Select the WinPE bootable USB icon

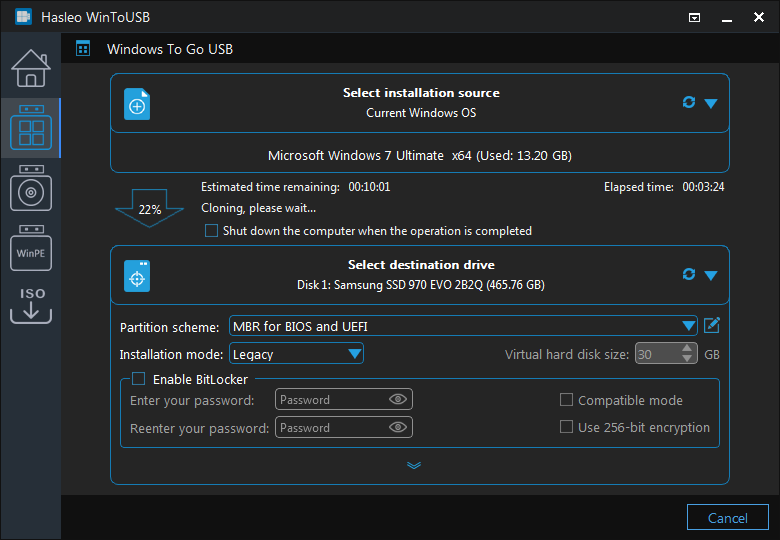pyautogui.click(x=31, y=248)
